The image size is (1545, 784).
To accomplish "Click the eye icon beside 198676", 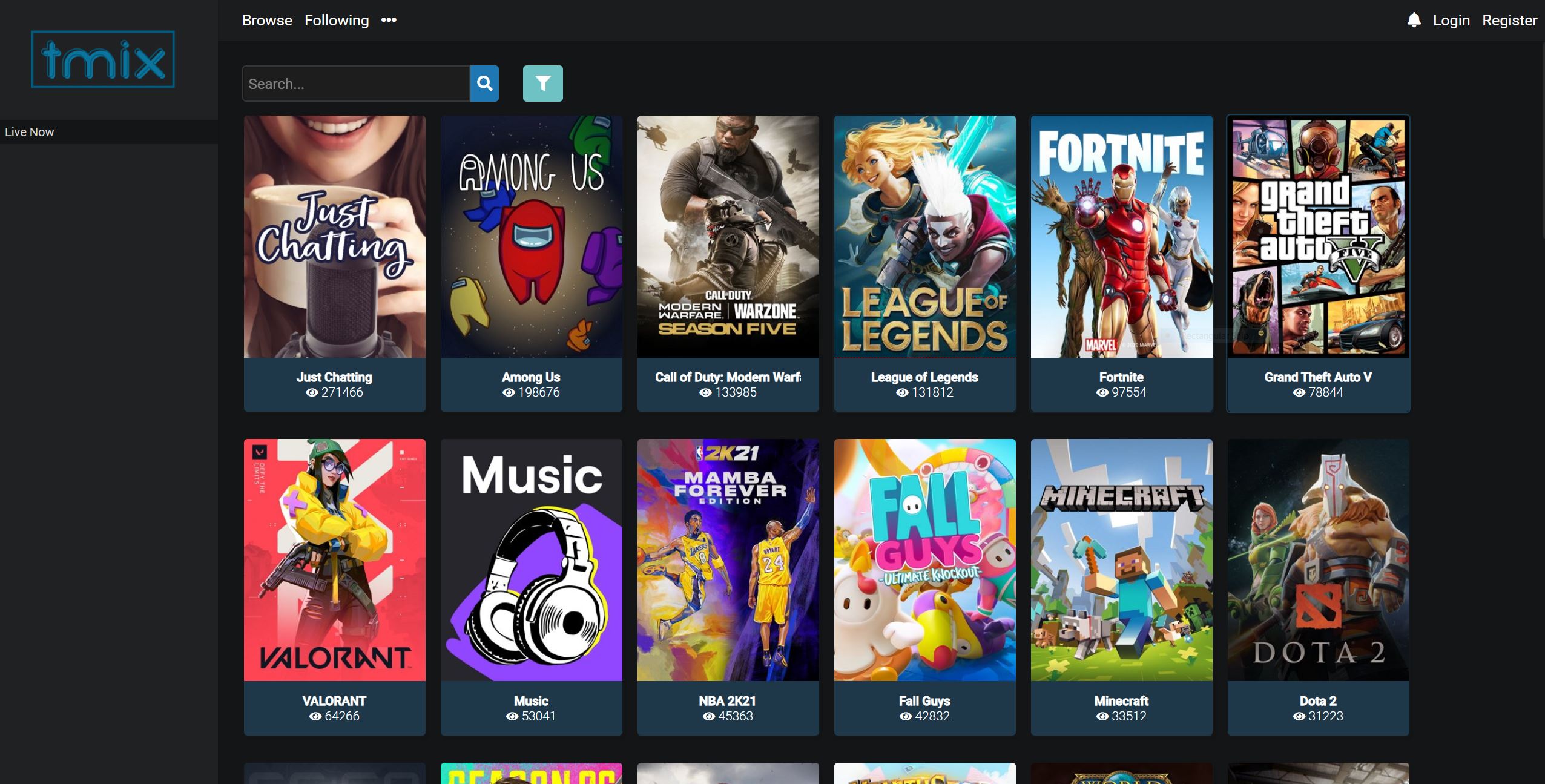I will pyautogui.click(x=509, y=392).
